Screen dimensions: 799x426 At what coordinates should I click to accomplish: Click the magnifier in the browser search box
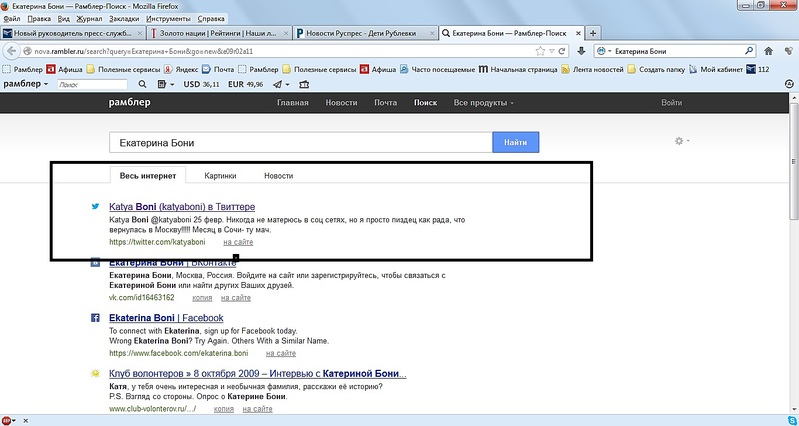point(749,51)
